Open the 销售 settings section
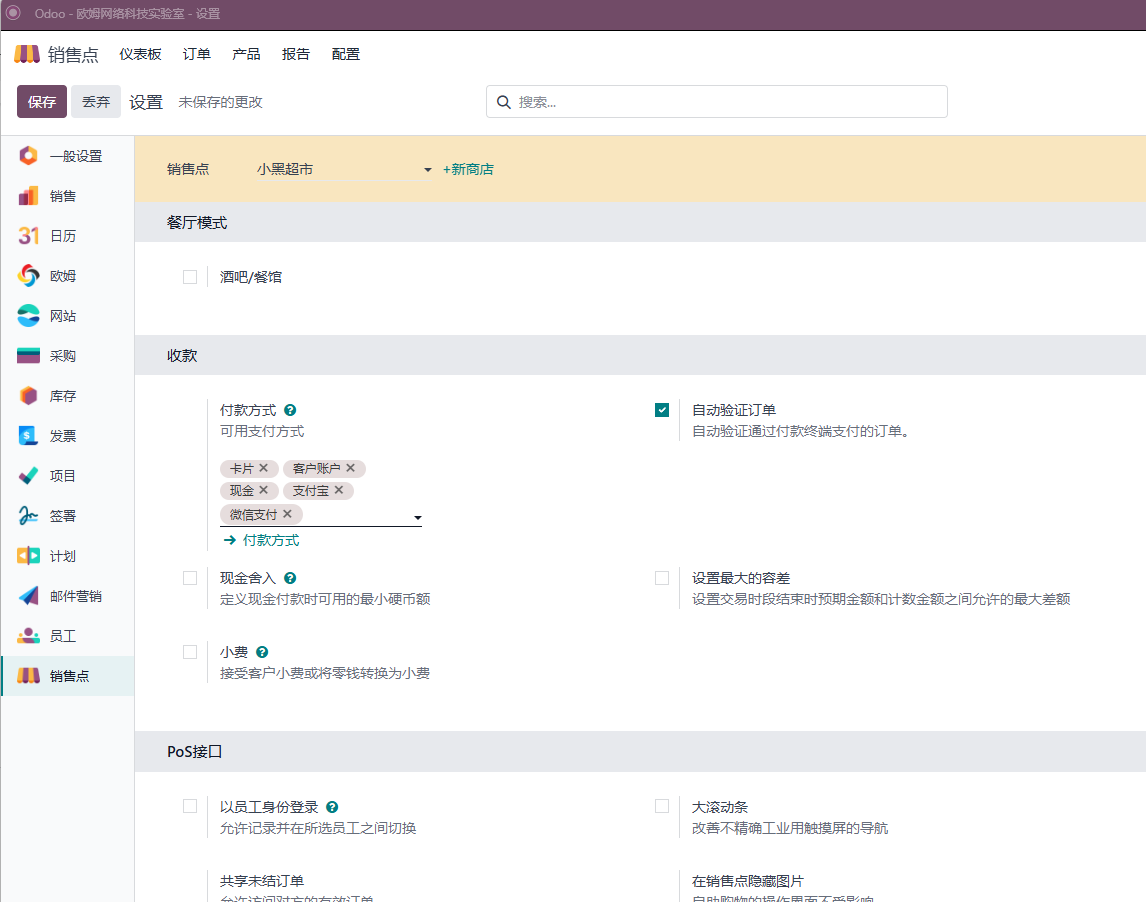Viewport: 1146px width, 902px height. pyautogui.click(x=67, y=196)
